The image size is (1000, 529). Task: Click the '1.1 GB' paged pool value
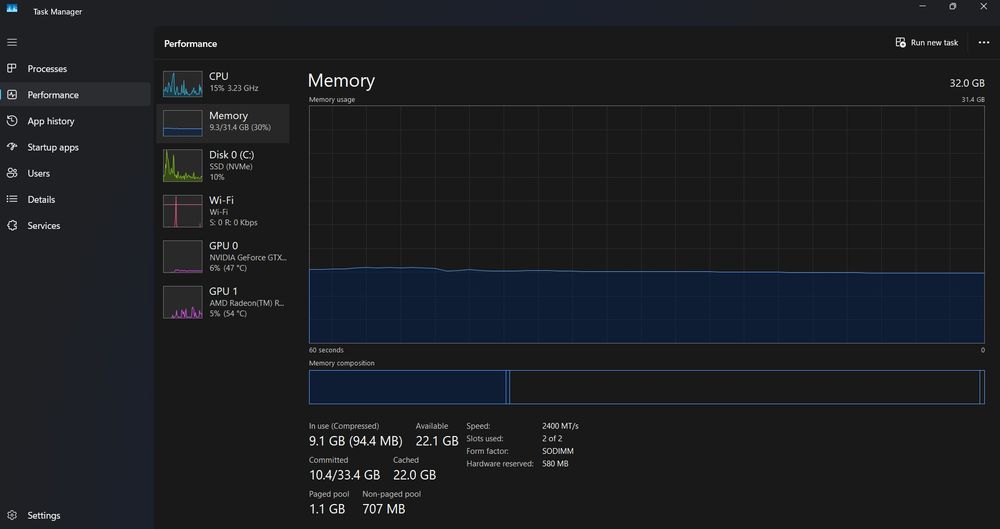coord(327,509)
